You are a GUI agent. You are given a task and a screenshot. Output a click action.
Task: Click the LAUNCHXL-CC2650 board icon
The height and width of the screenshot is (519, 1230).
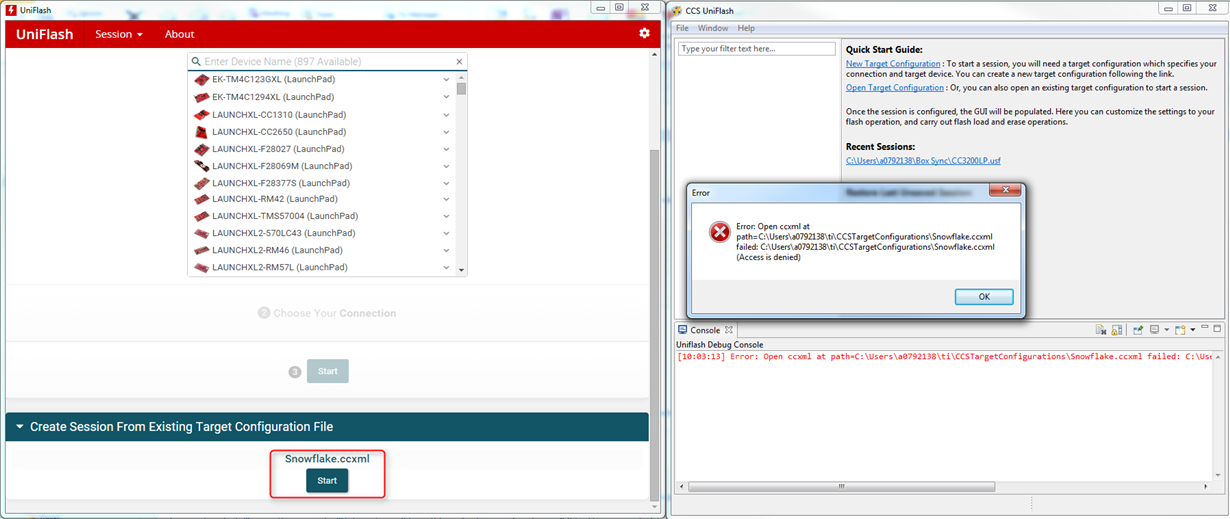click(x=202, y=131)
